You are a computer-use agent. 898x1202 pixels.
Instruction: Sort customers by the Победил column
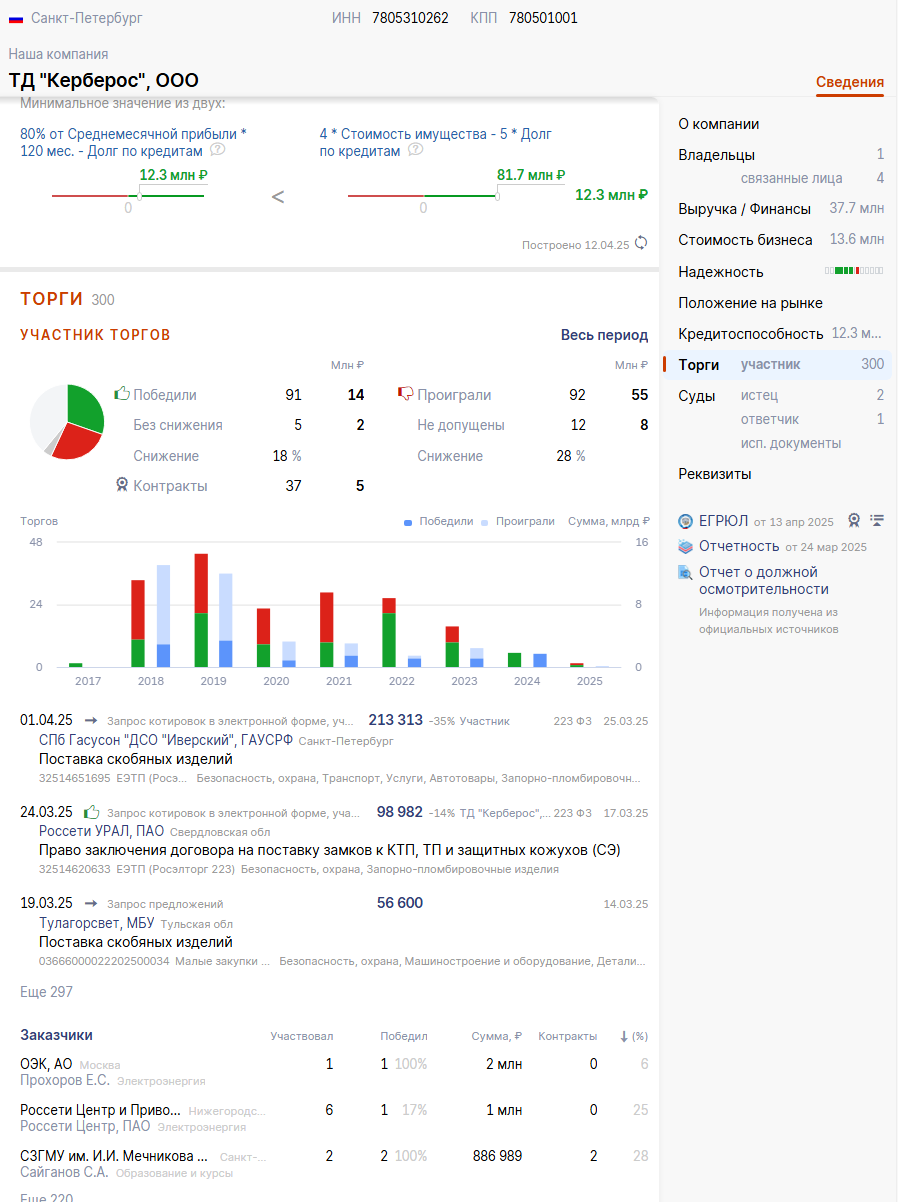click(x=404, y=1036)
